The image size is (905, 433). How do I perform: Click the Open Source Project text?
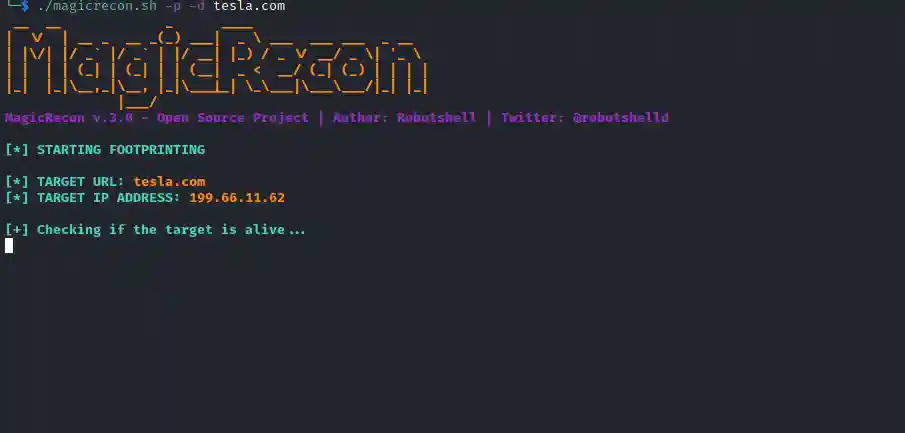pyautogui.click(x=233, y=118)
